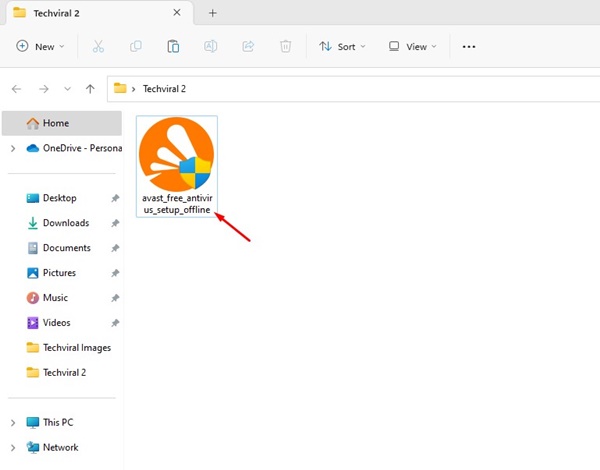The image size is (600, 470).
Task: Click pin icon next to Pictures
Action: click(115, 273)
